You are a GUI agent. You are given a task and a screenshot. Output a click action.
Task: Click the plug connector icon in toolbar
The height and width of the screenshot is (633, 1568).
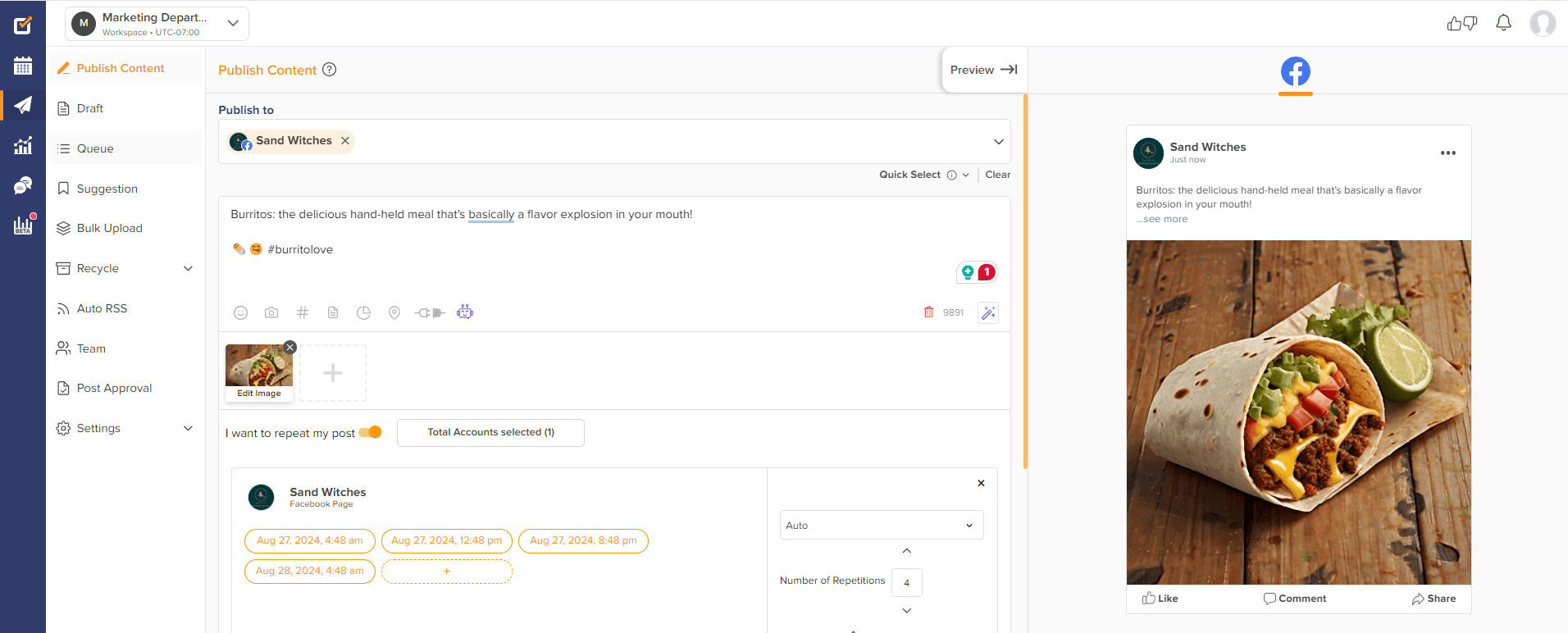coord(430,312)
